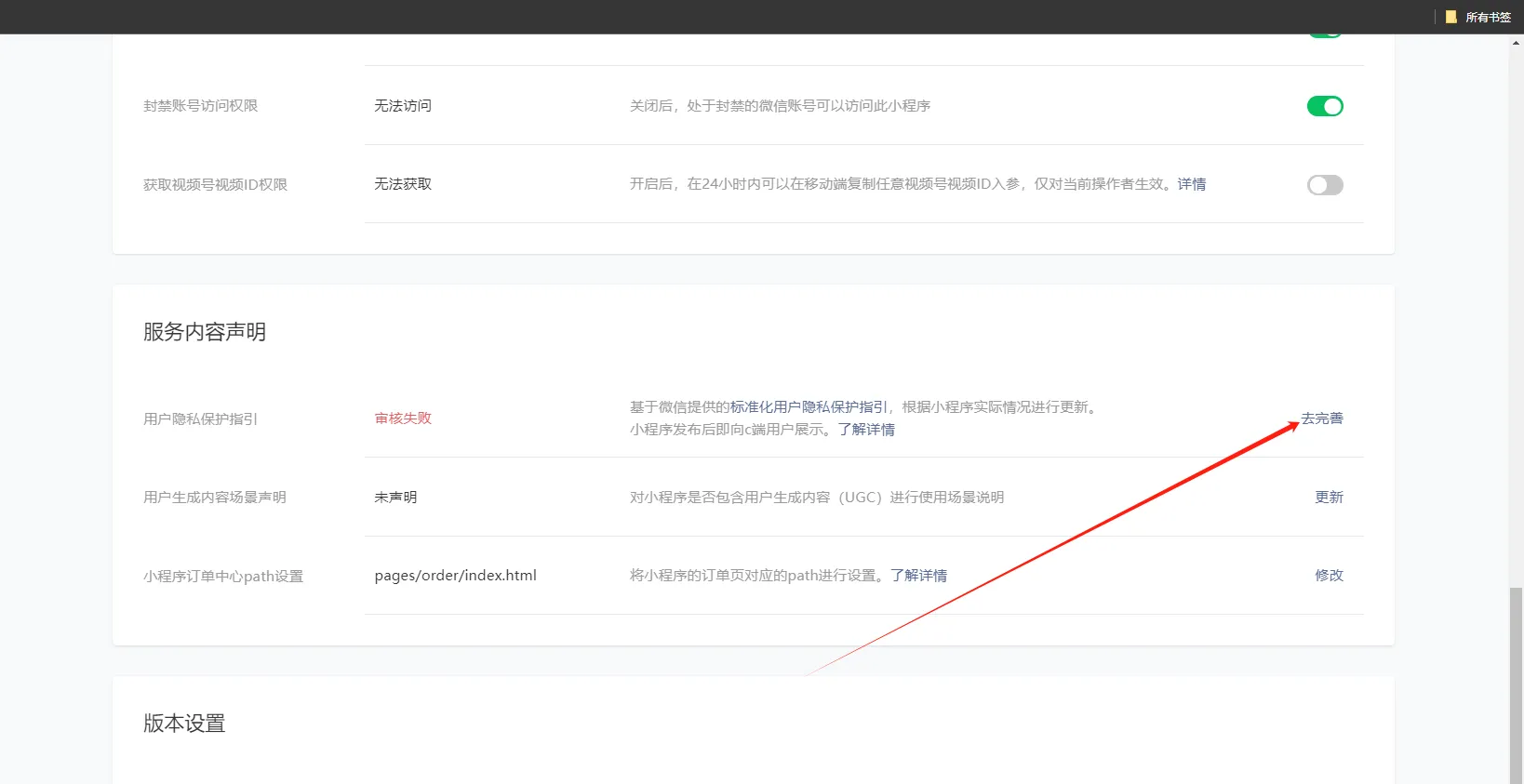Click 去完善 for the privacy guideline
This screenshot has width=1524, height=784.
[1322, 419]
